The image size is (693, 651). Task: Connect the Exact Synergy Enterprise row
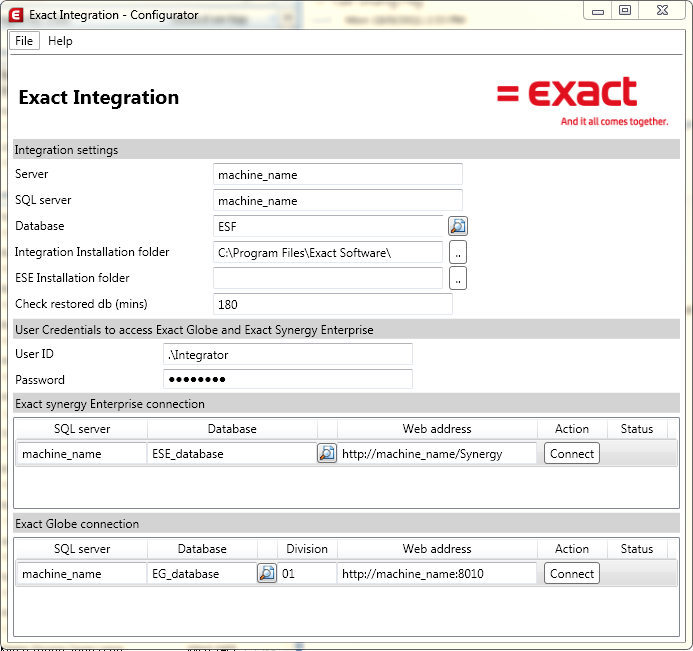tap(571, 453)
